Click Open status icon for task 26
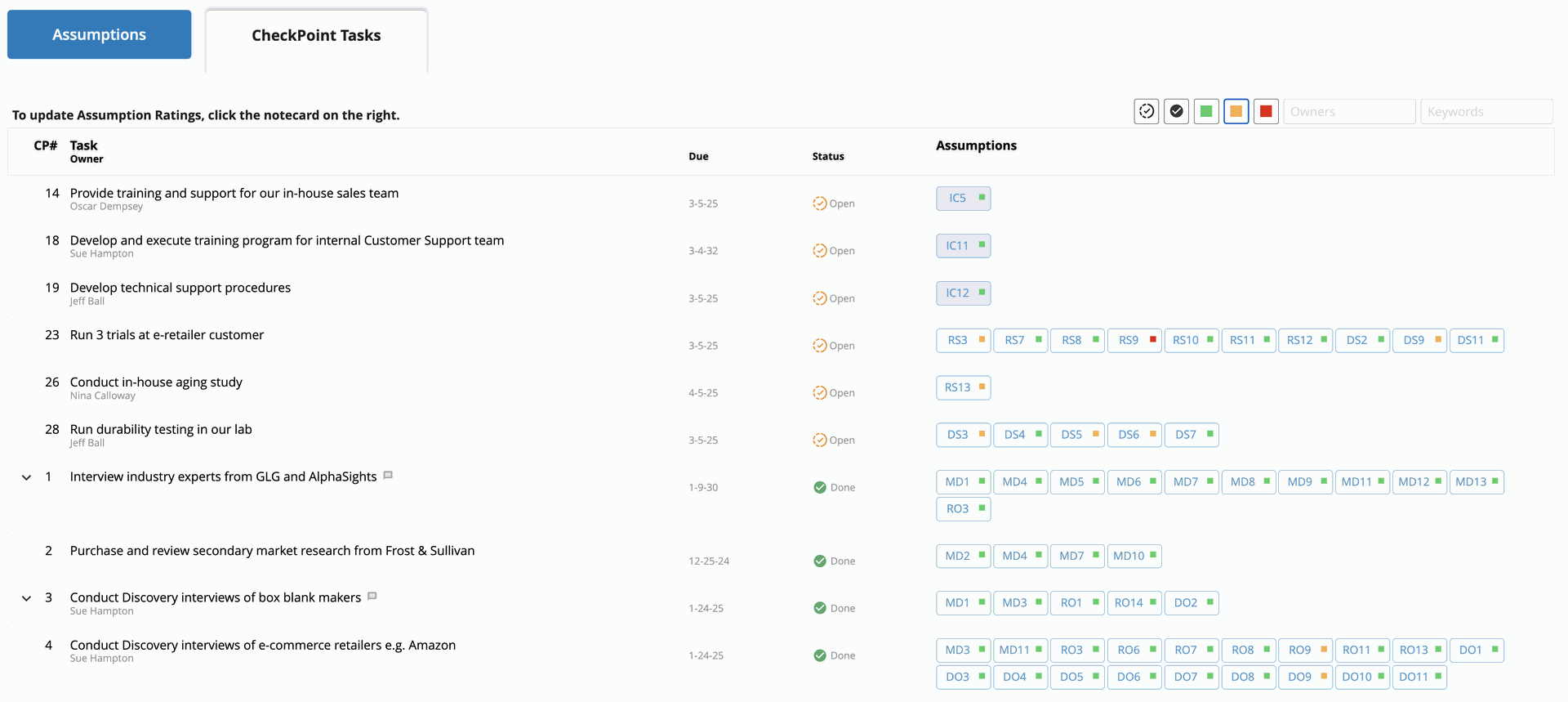 click(x=819, y=393)
